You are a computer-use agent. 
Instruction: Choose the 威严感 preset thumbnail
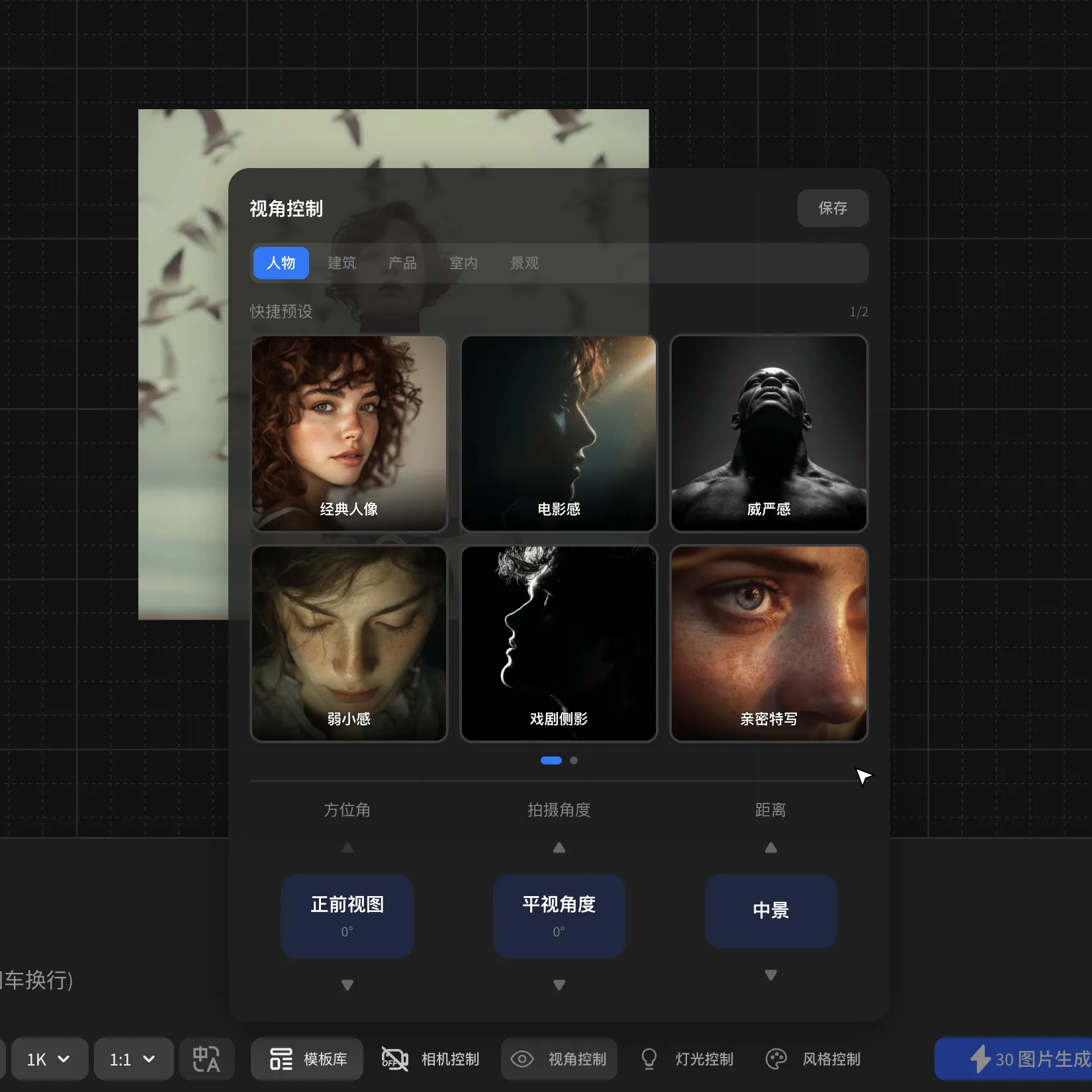768,433
